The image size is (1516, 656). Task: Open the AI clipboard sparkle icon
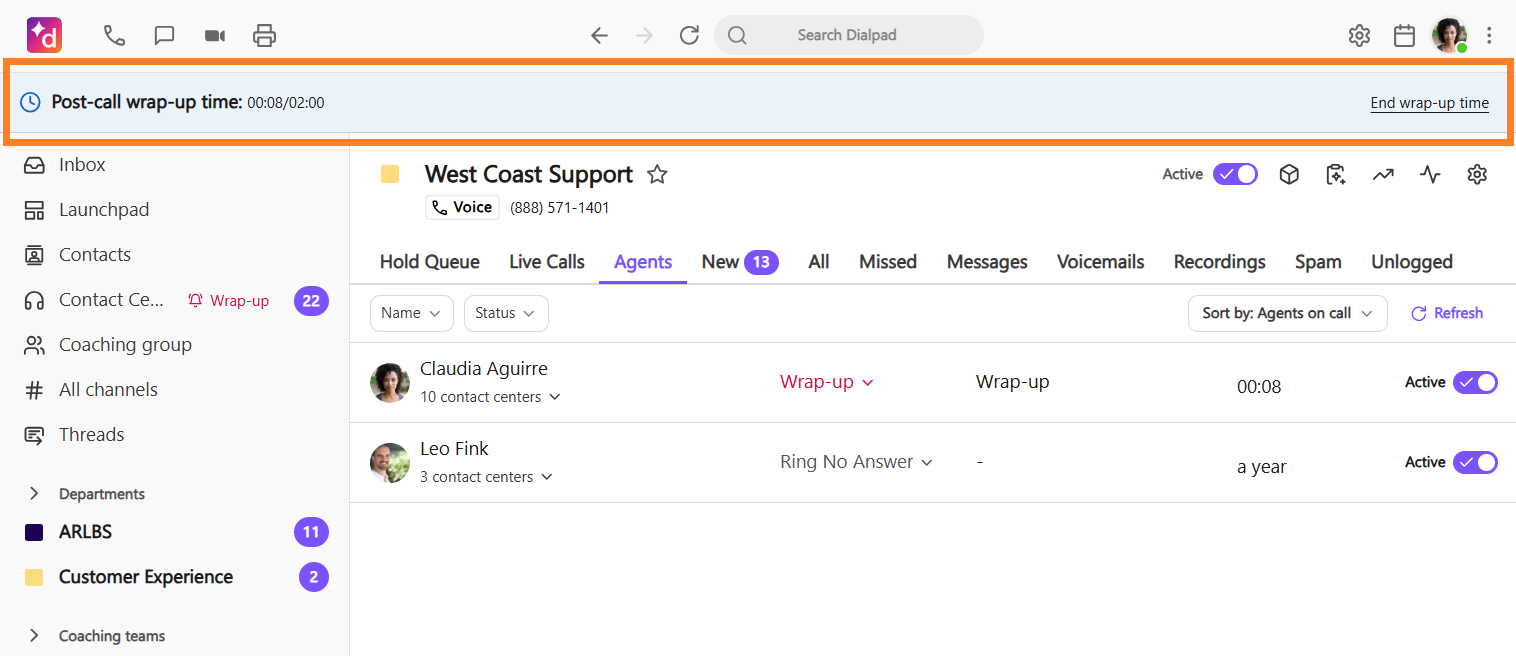pyautogui.click(x=1336, y=174)
